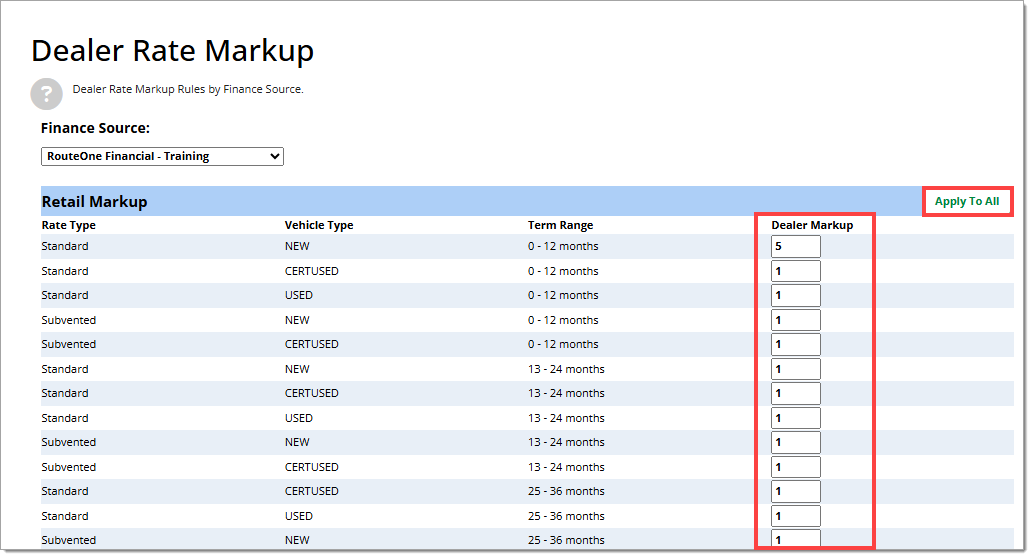
Task: Focus markup field for Standard USED 0-12 months
Action: [795, 295]
